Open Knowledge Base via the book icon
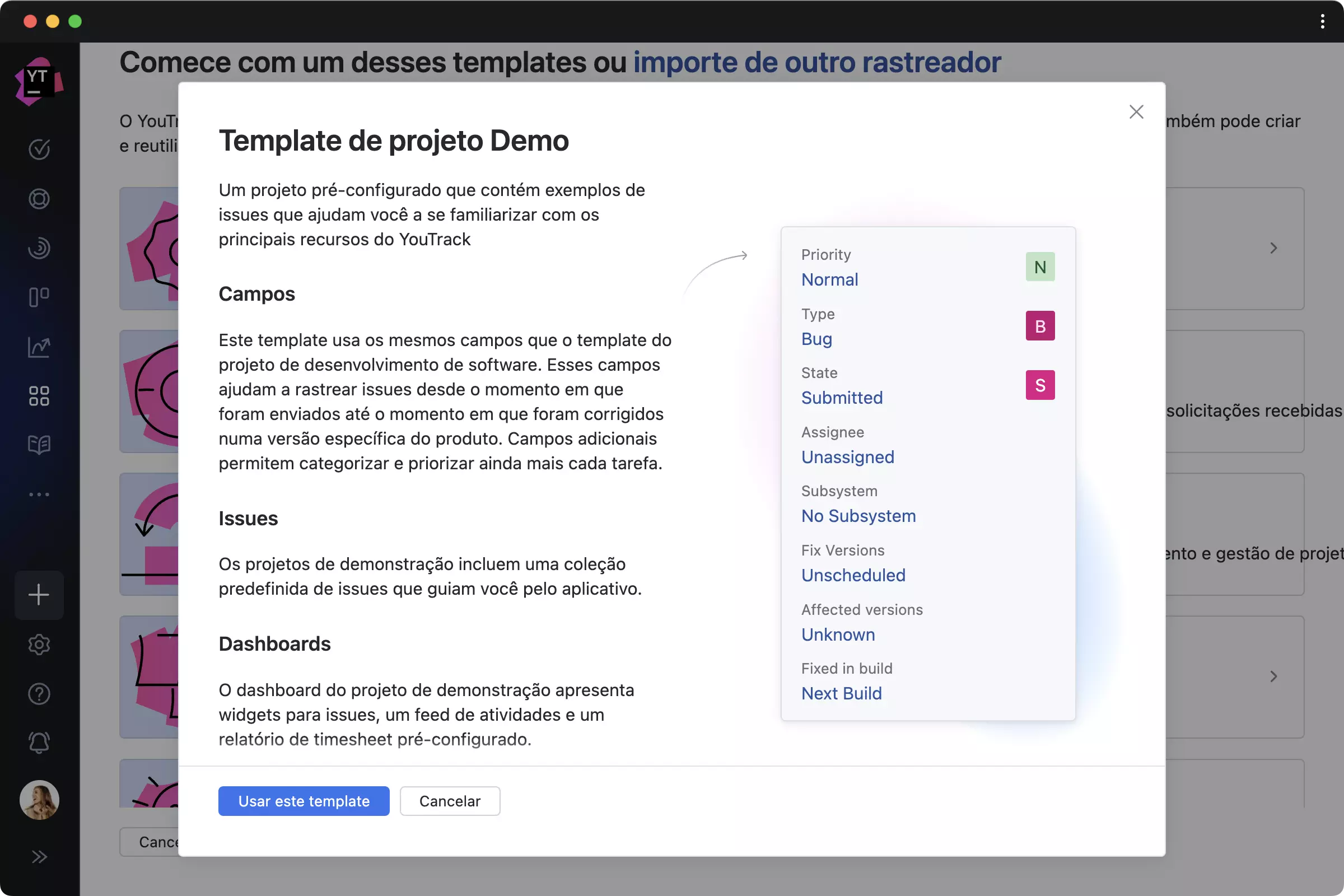 39,444
